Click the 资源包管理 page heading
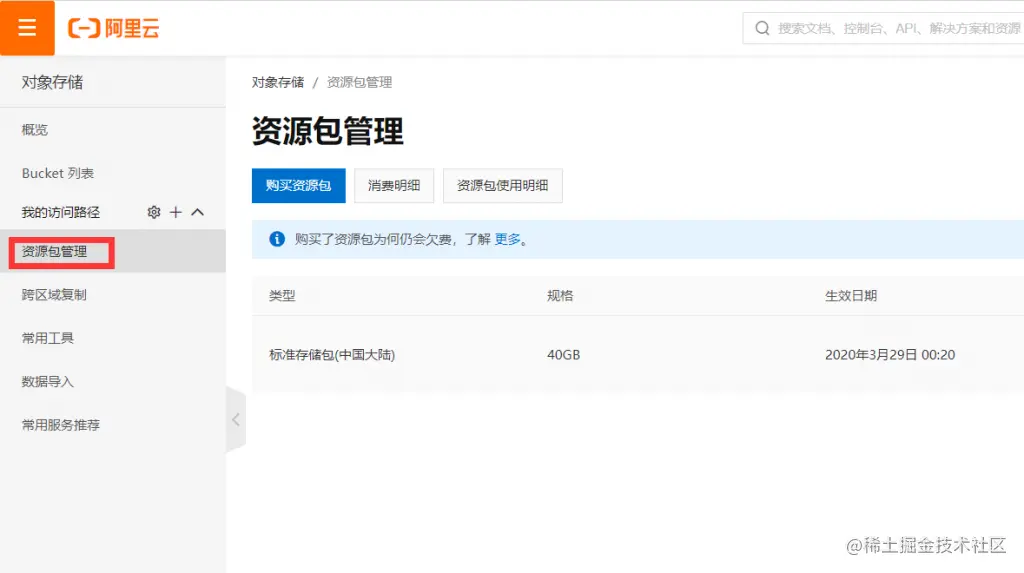The width and height of the screenshot is (1024, 573). click(328, 131)
